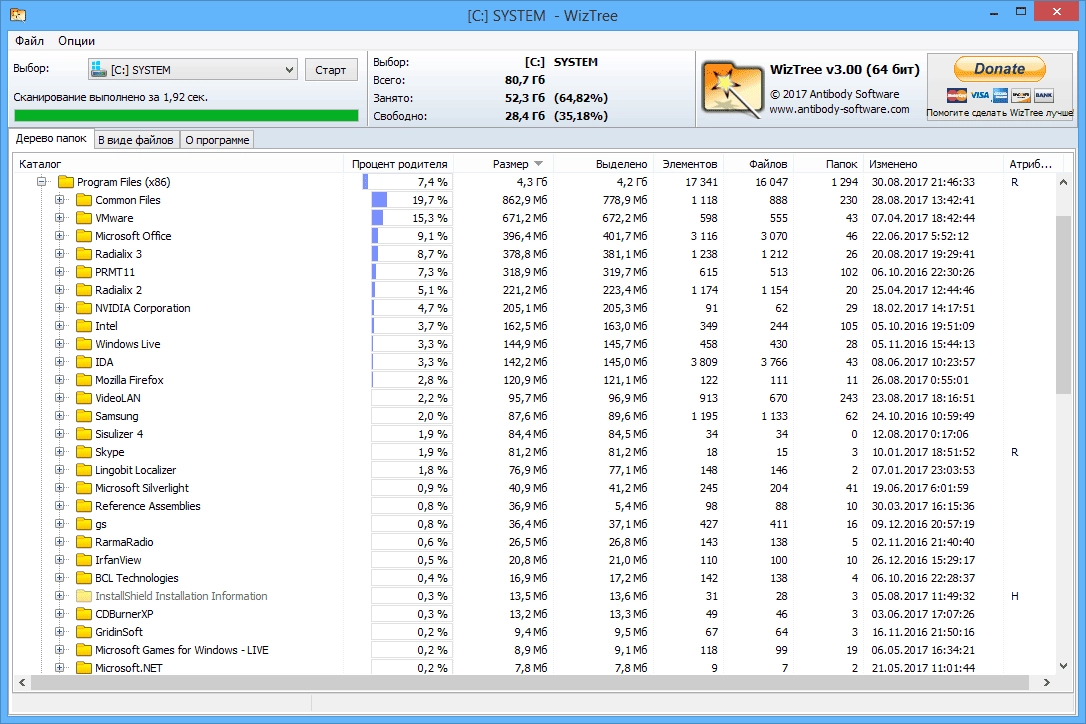Click the Intel folder icon
This screenshot has width=1086, height=724.
coord(84,326)
